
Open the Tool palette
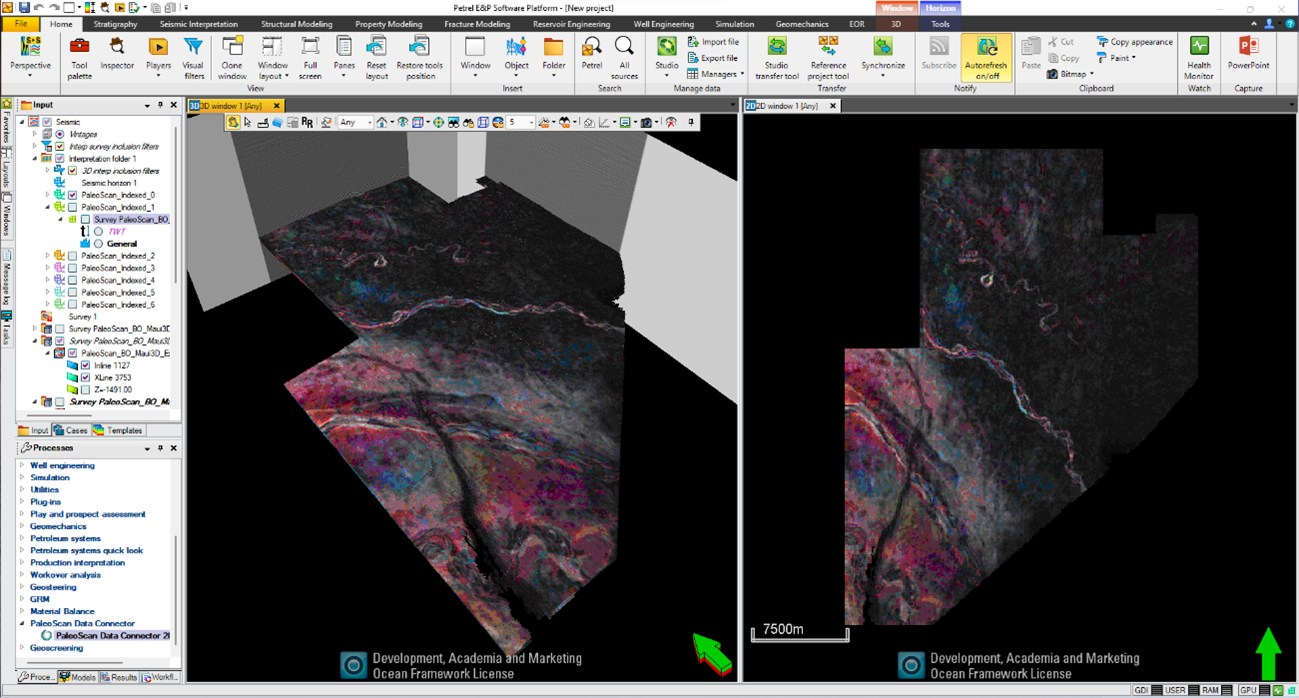[x=79, y=56]
